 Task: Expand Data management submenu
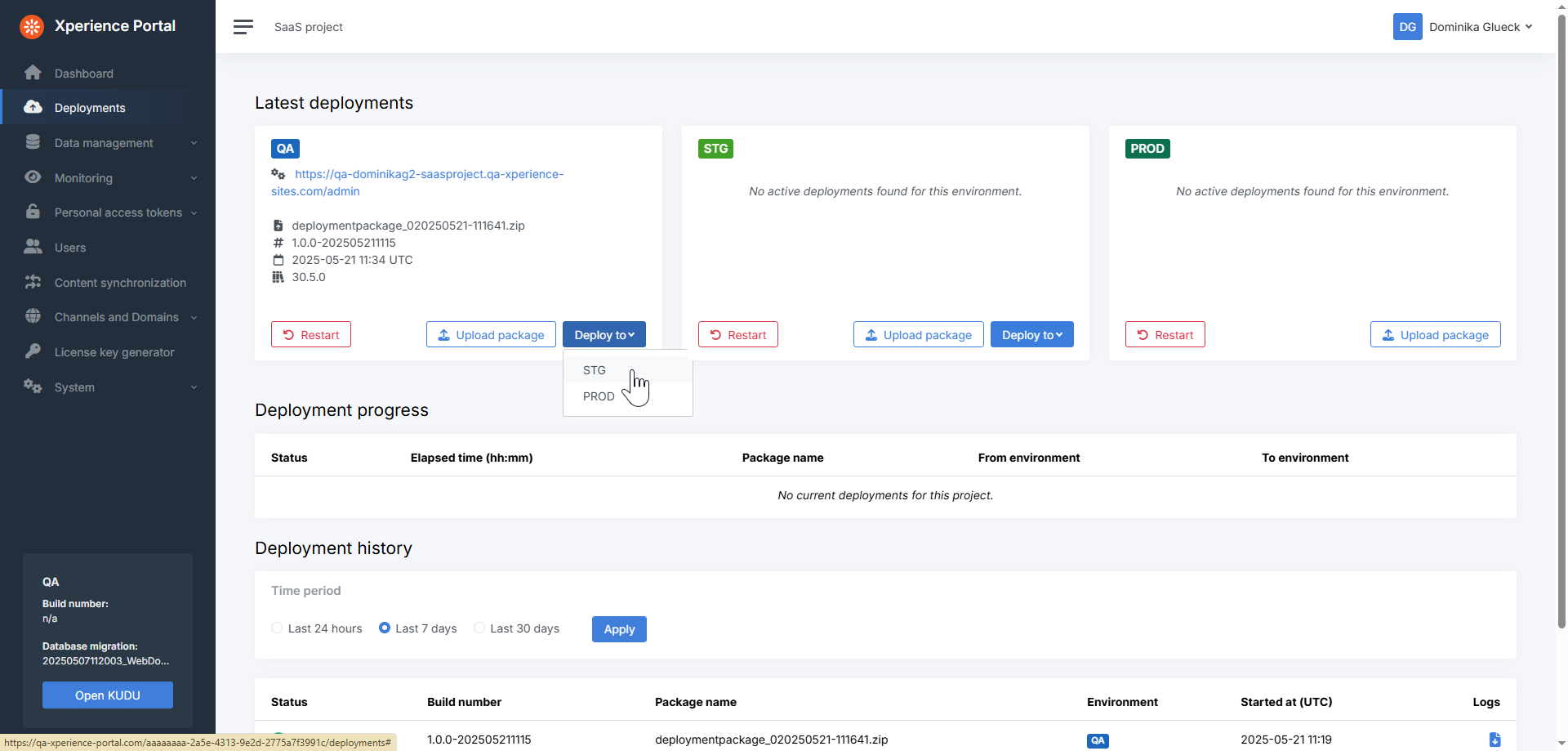point(194,143)
